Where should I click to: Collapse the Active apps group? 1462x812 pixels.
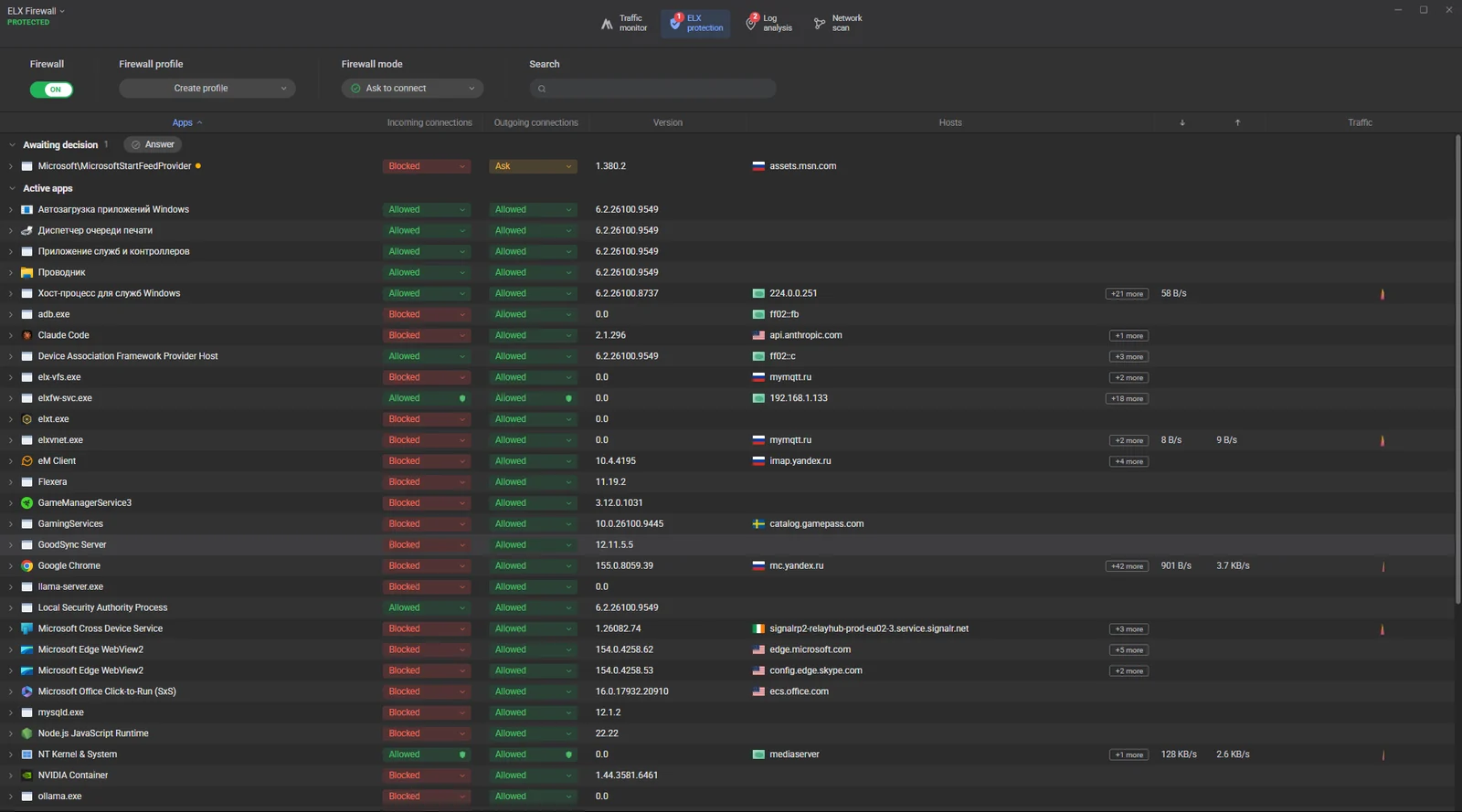[x=12, y=188]
